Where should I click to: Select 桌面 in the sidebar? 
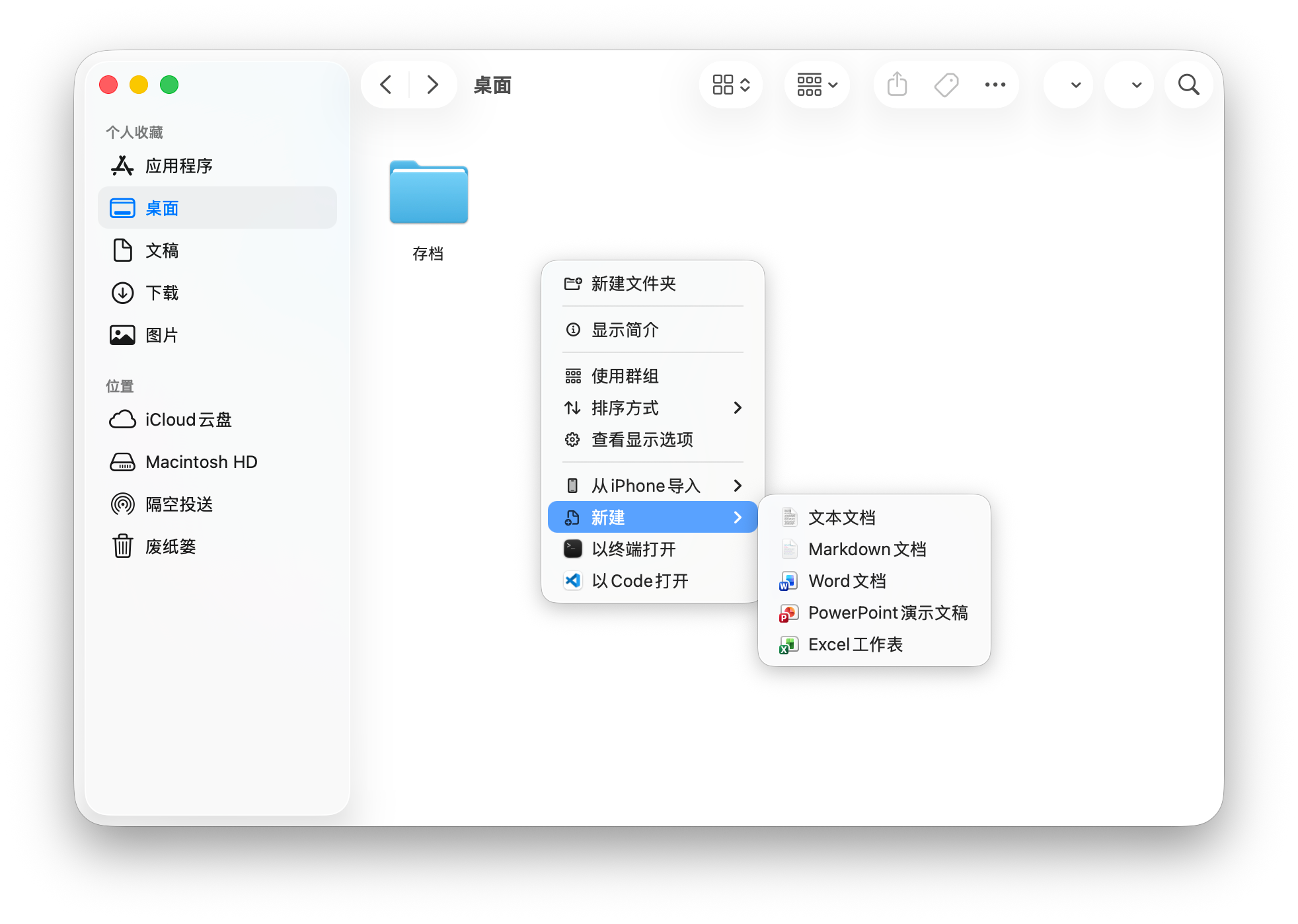click(217, 208)
